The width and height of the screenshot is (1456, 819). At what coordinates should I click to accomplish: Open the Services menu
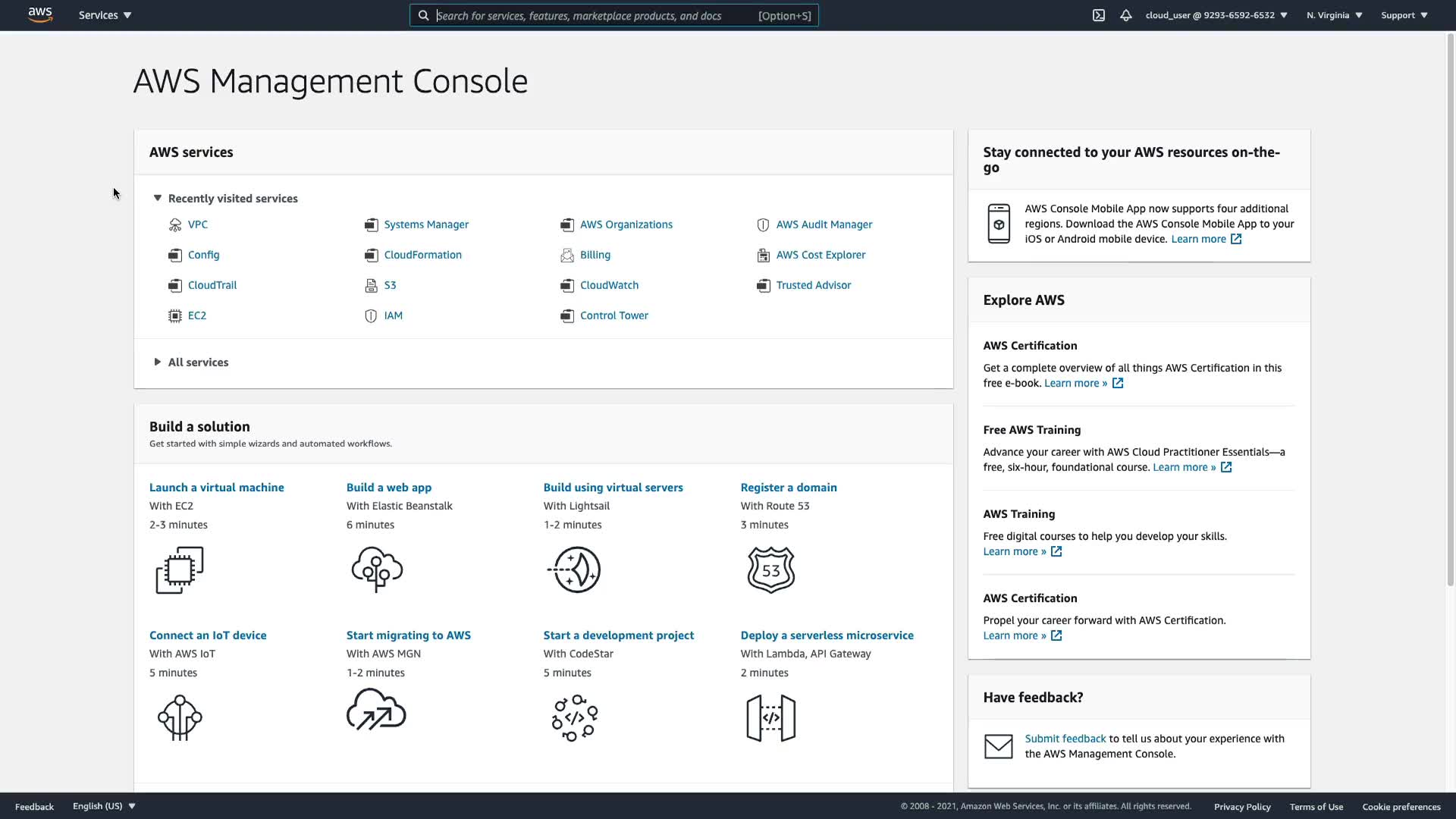tap(105, 15)
